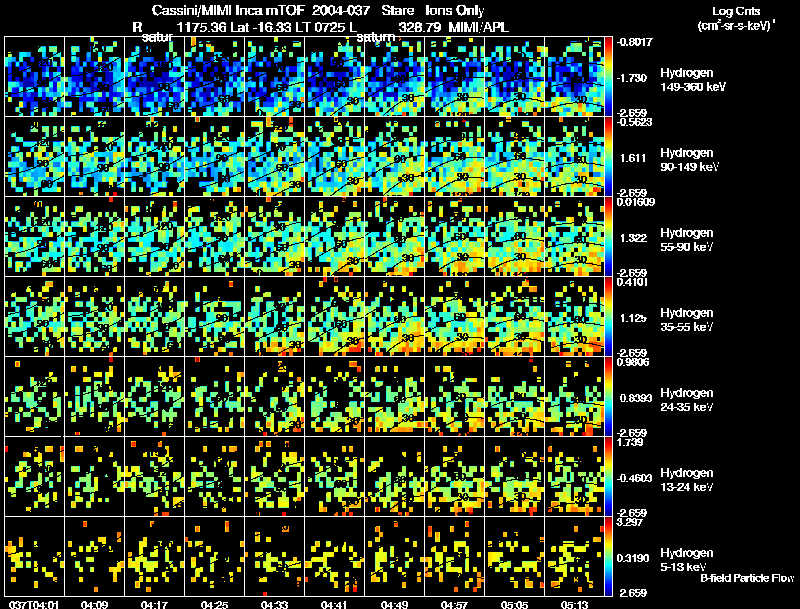800x609 pixels.
Task: Click the Log Cnts units header
Action: coord(736,18)
